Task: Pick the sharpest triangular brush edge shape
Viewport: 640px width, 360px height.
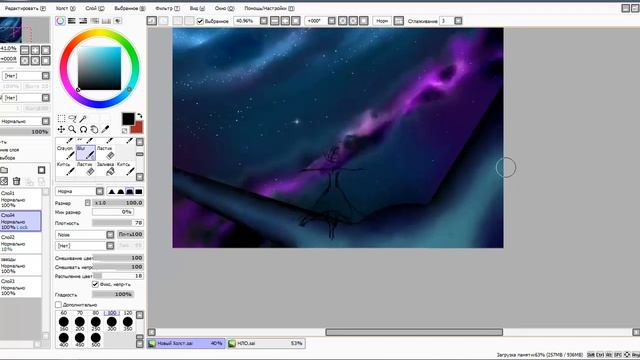Action: 111,191
